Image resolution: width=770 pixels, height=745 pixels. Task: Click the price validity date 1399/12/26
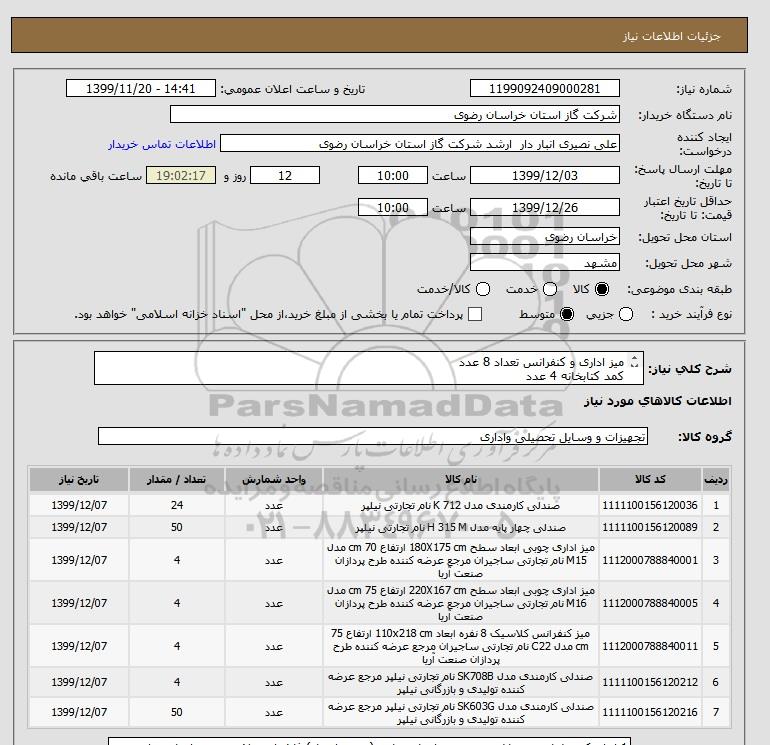pos(545,207)
